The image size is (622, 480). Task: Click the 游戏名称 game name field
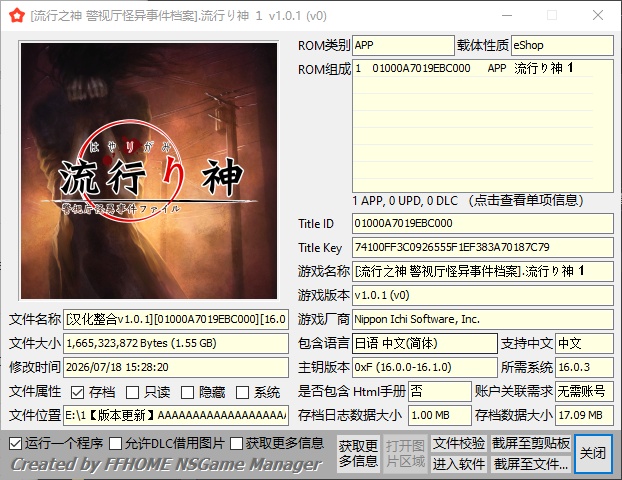(x=483, y=272)
